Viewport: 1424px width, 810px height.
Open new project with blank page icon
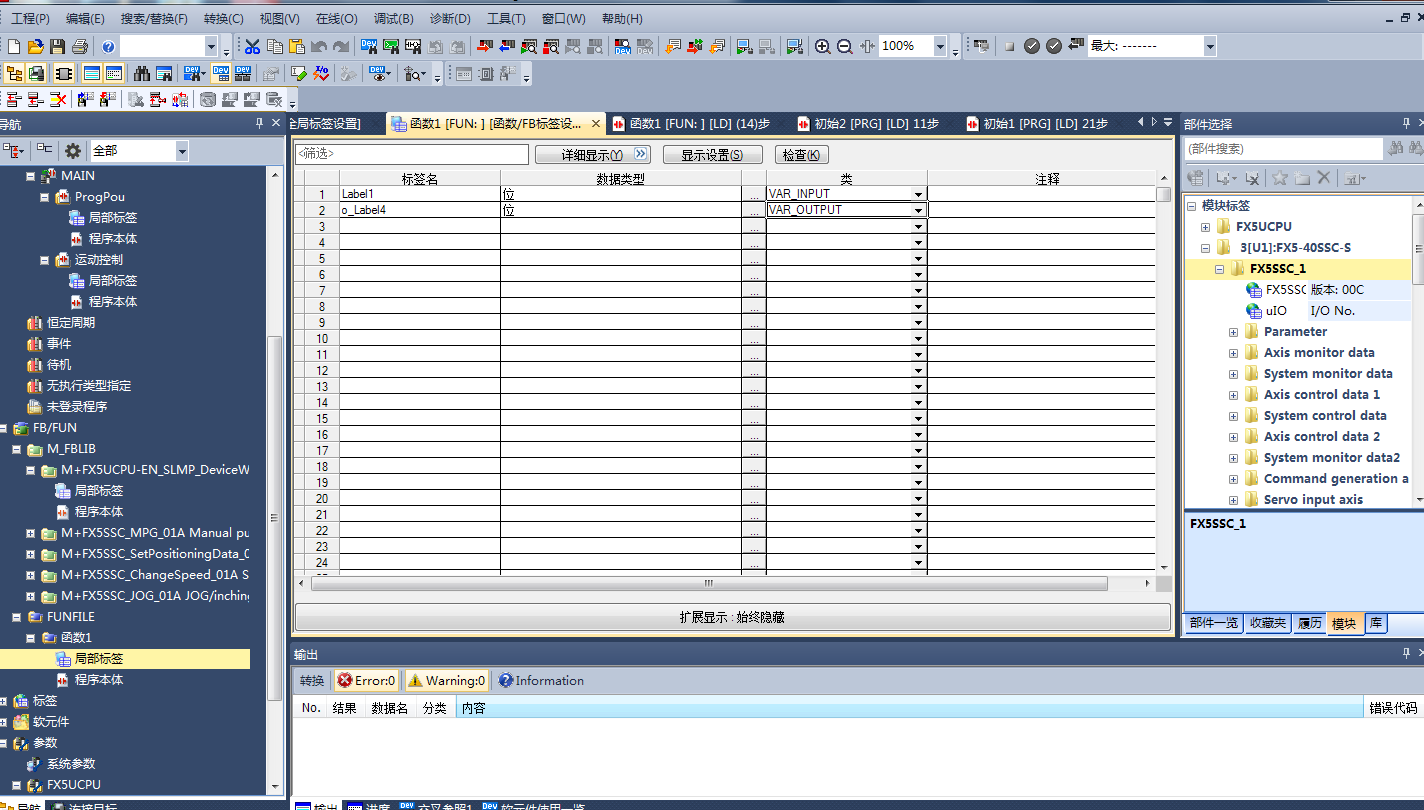[x=13, y=46]
